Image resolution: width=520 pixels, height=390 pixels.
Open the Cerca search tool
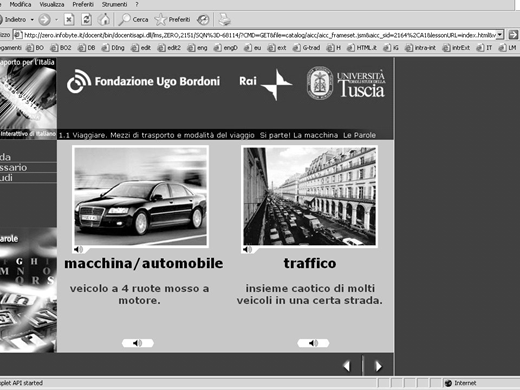[134, 20]
